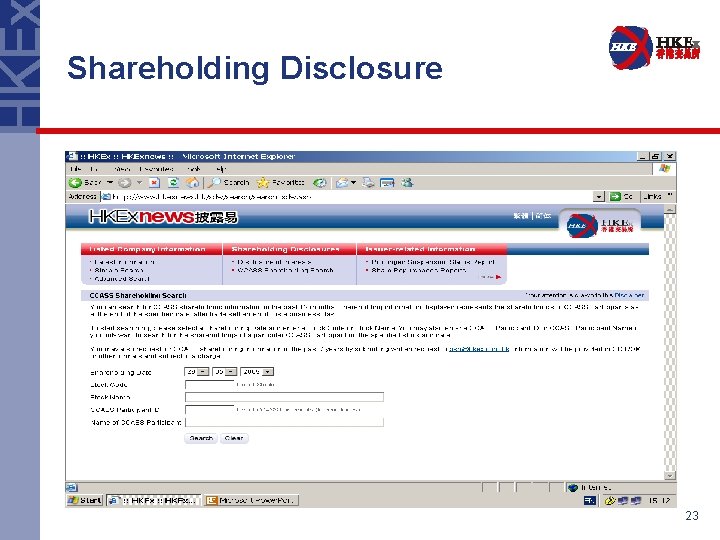
Task: Switch to Traditional Chinese language link
Action: click(521, 215)
